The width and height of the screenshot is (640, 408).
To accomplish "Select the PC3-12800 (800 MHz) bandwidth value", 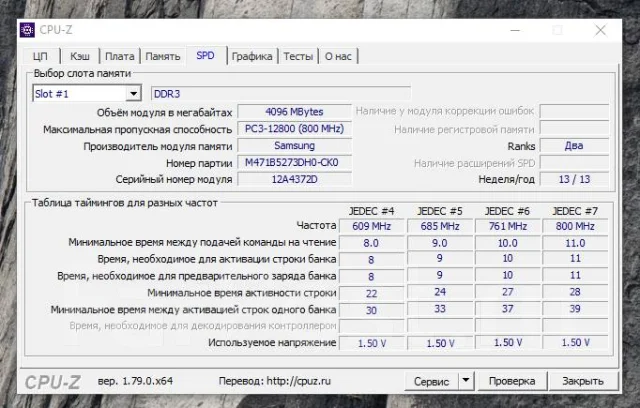I will 294,129.
